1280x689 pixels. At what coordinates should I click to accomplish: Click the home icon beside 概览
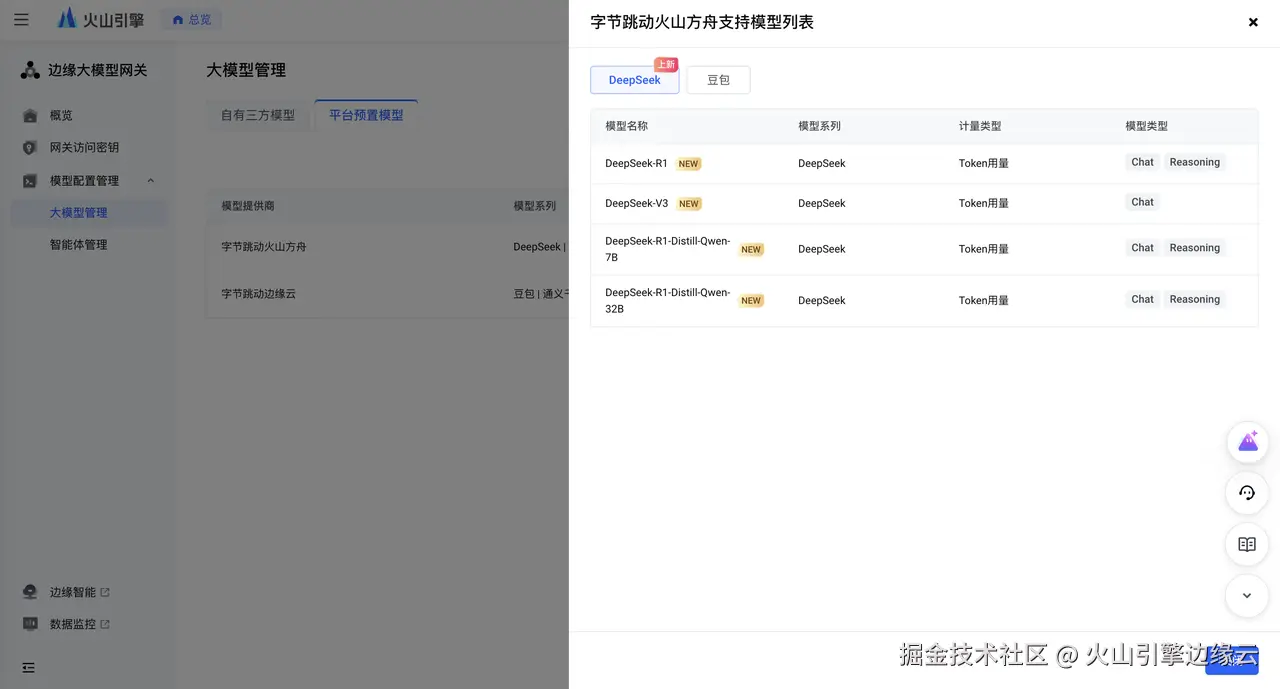pos(30,115)
